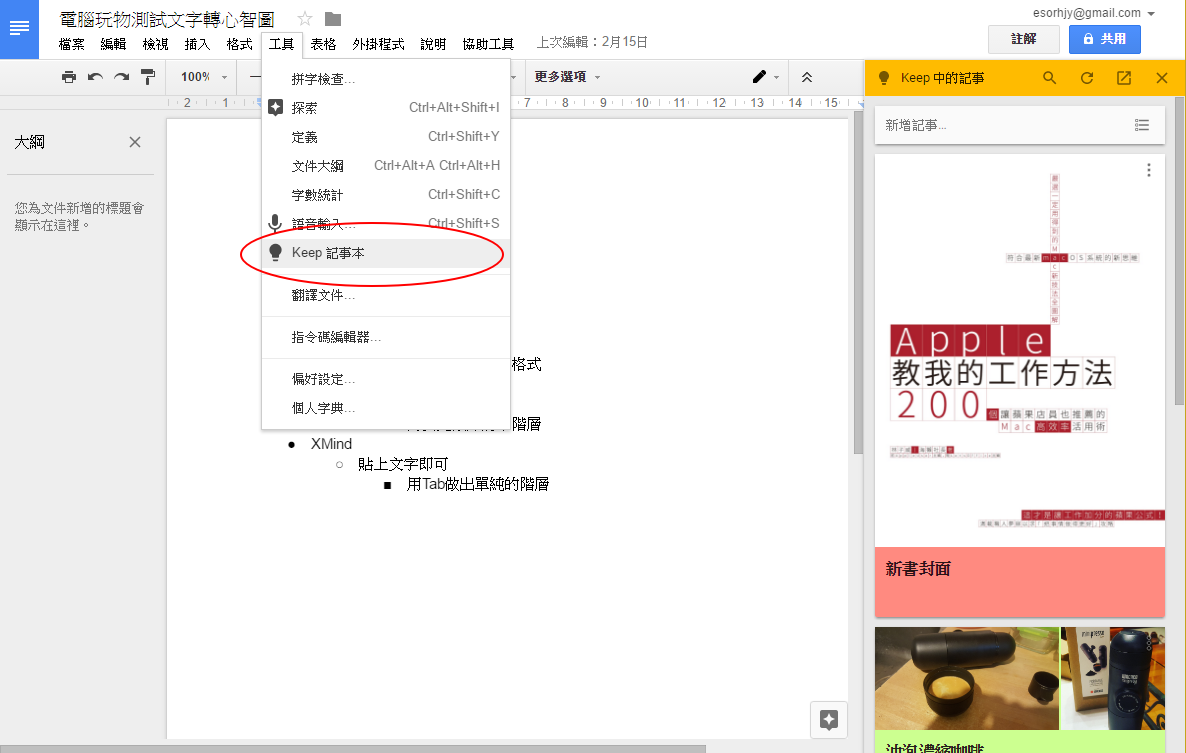Open the 外掛程式 menu
The width and height of the screenshot is (1186, 753).
(x=378, y=45)
